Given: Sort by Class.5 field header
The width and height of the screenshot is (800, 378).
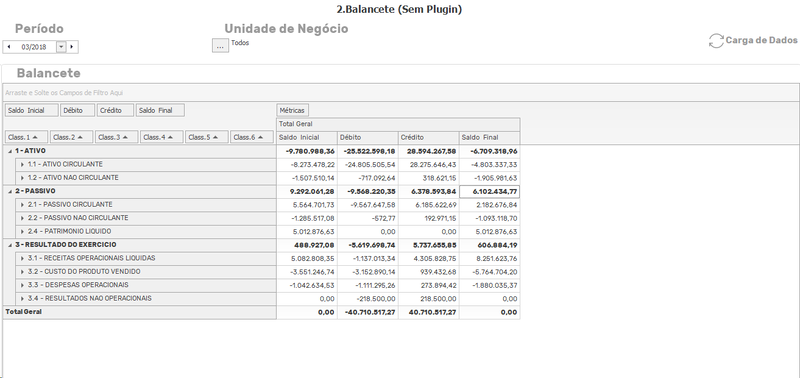Looking at the screenshot, I should [x=207, y=137].
